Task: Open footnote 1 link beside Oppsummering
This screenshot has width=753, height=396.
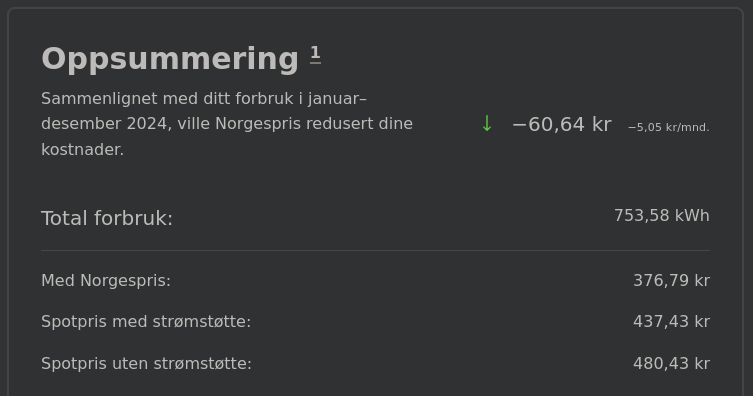Action: [x=316, y=54]
